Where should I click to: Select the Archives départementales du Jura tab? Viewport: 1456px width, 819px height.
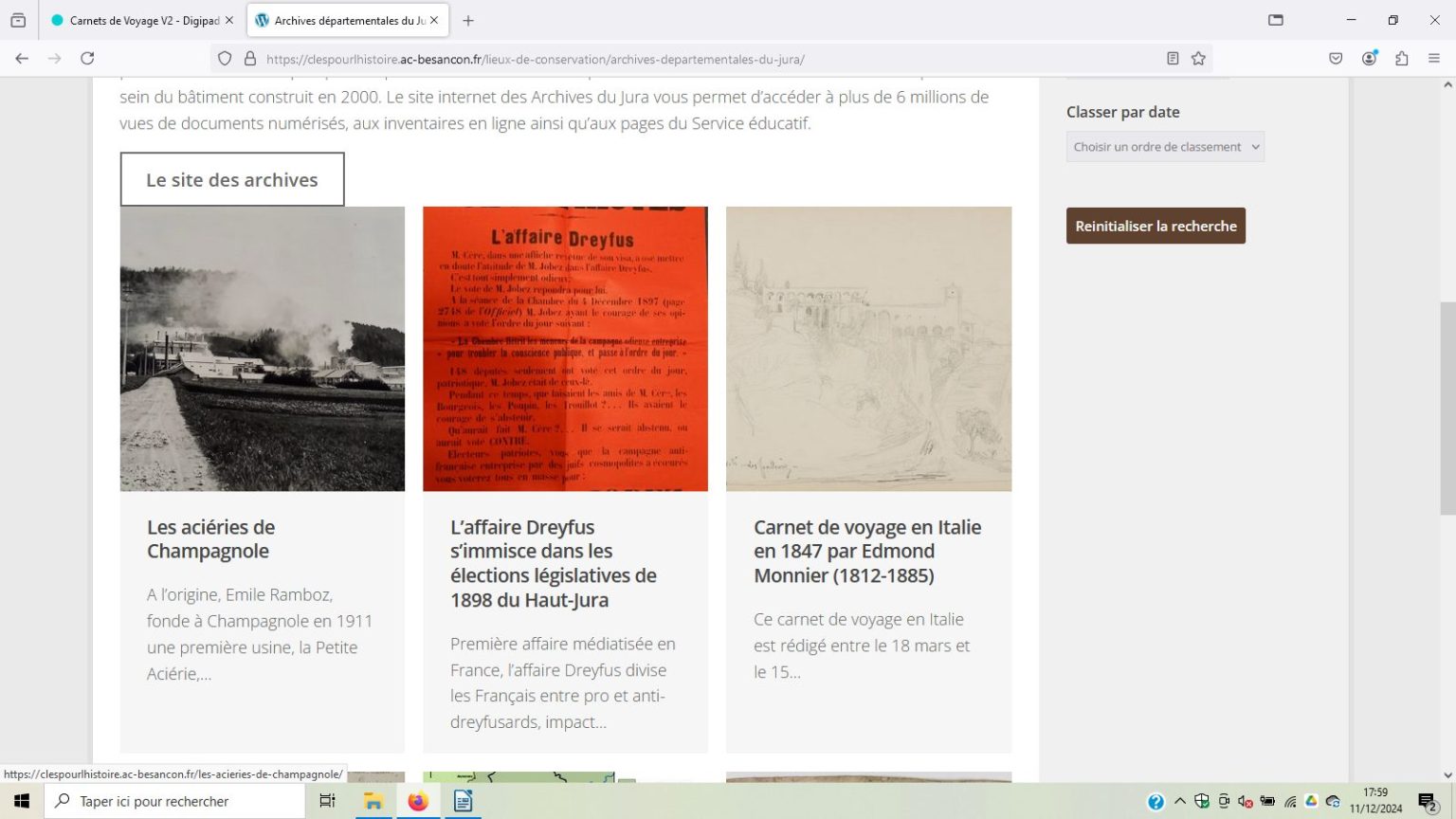pyautogui.click(x=347, y=20)
